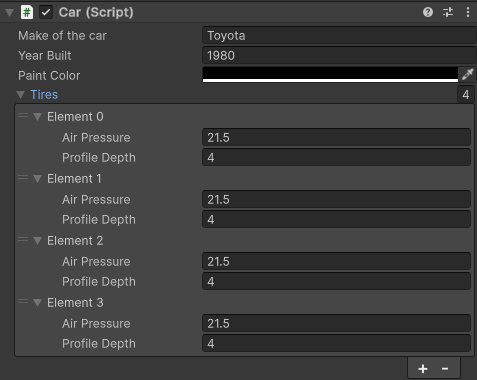Click the Year Built label
This screenshot has width=477, height=380.
click(x=45, y=56)
